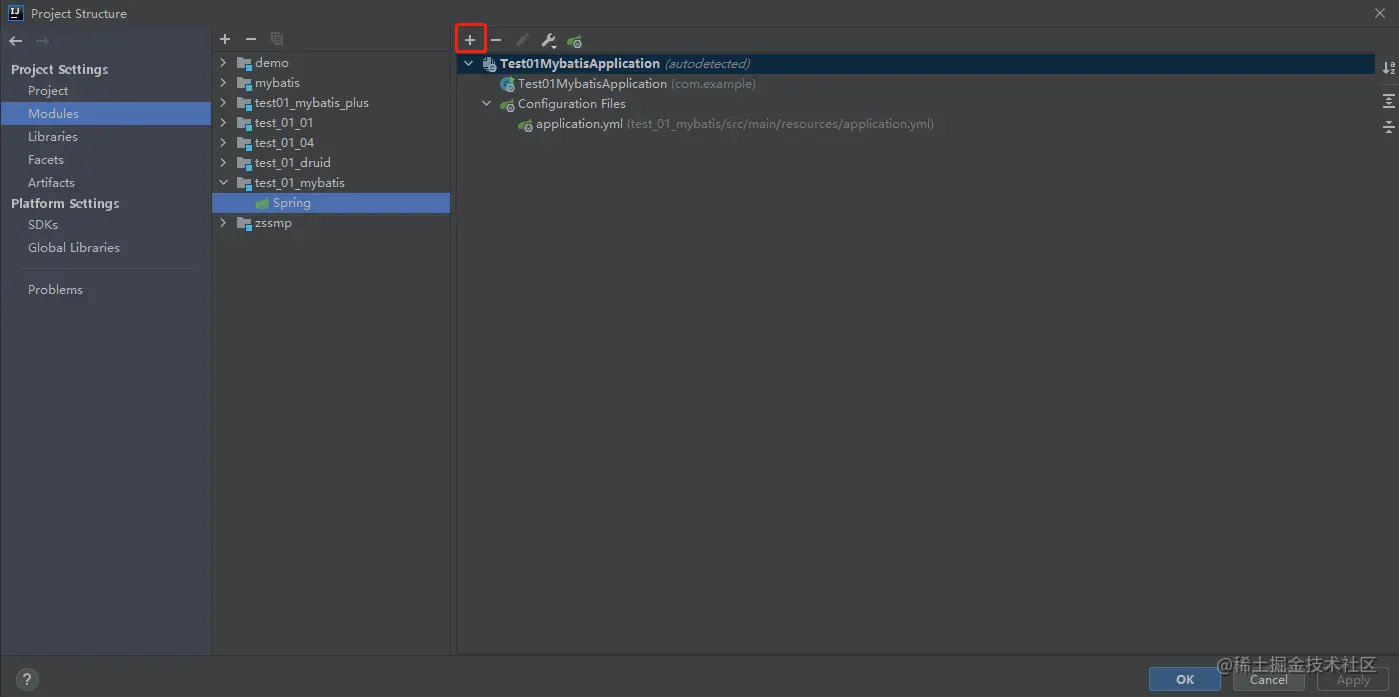Go back with the left arrow

[15, 41]
